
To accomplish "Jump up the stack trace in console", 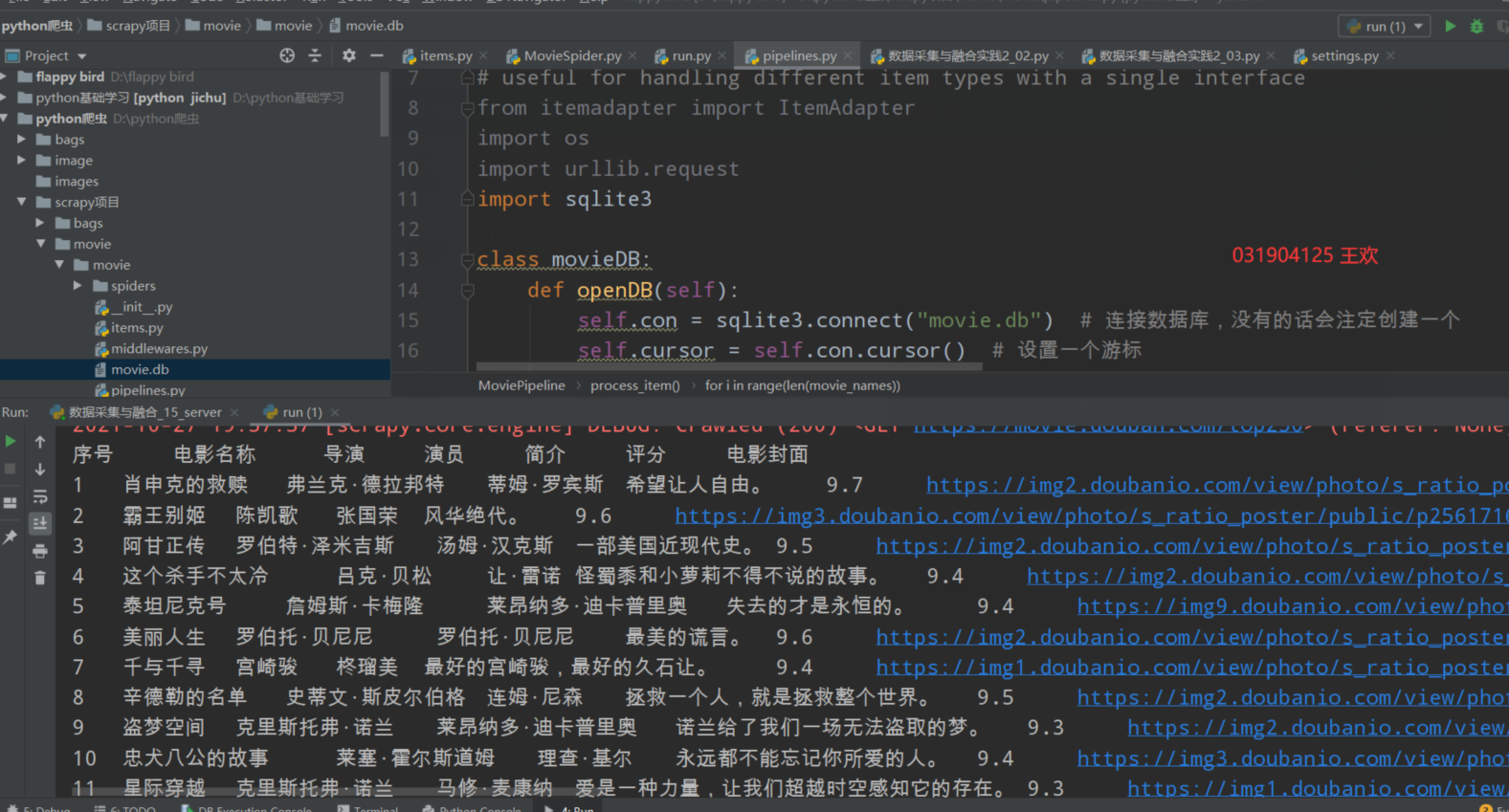I will point(40,441).
